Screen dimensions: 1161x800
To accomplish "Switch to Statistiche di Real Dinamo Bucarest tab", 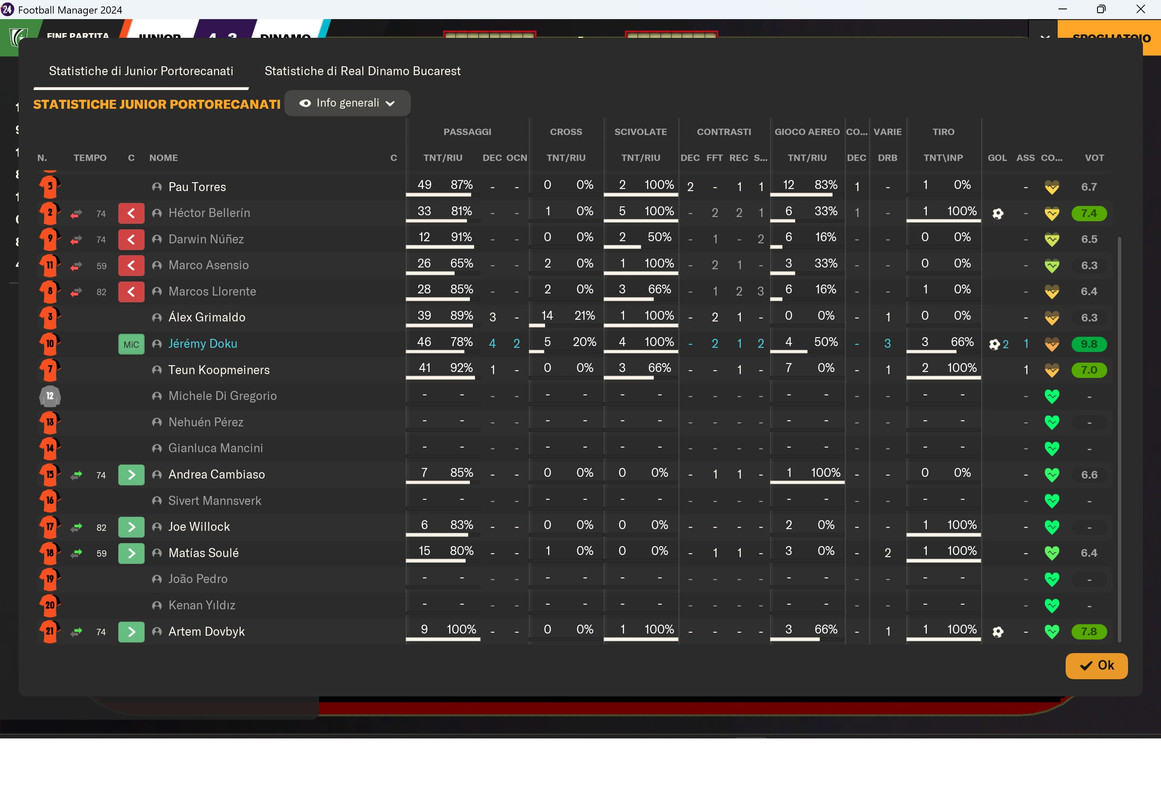I will (362, 71).
